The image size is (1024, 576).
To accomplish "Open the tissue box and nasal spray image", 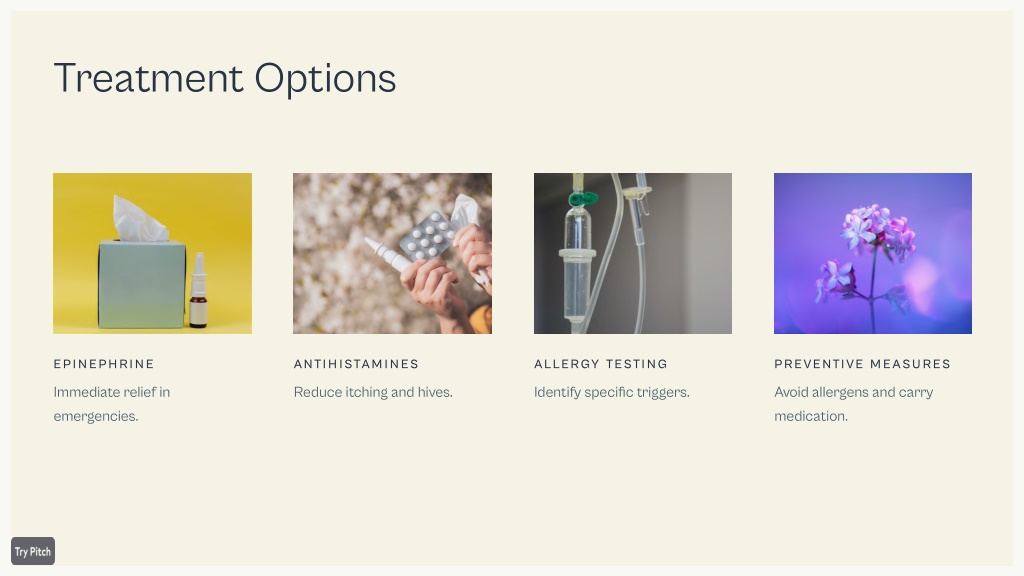I will pos(152,253).
